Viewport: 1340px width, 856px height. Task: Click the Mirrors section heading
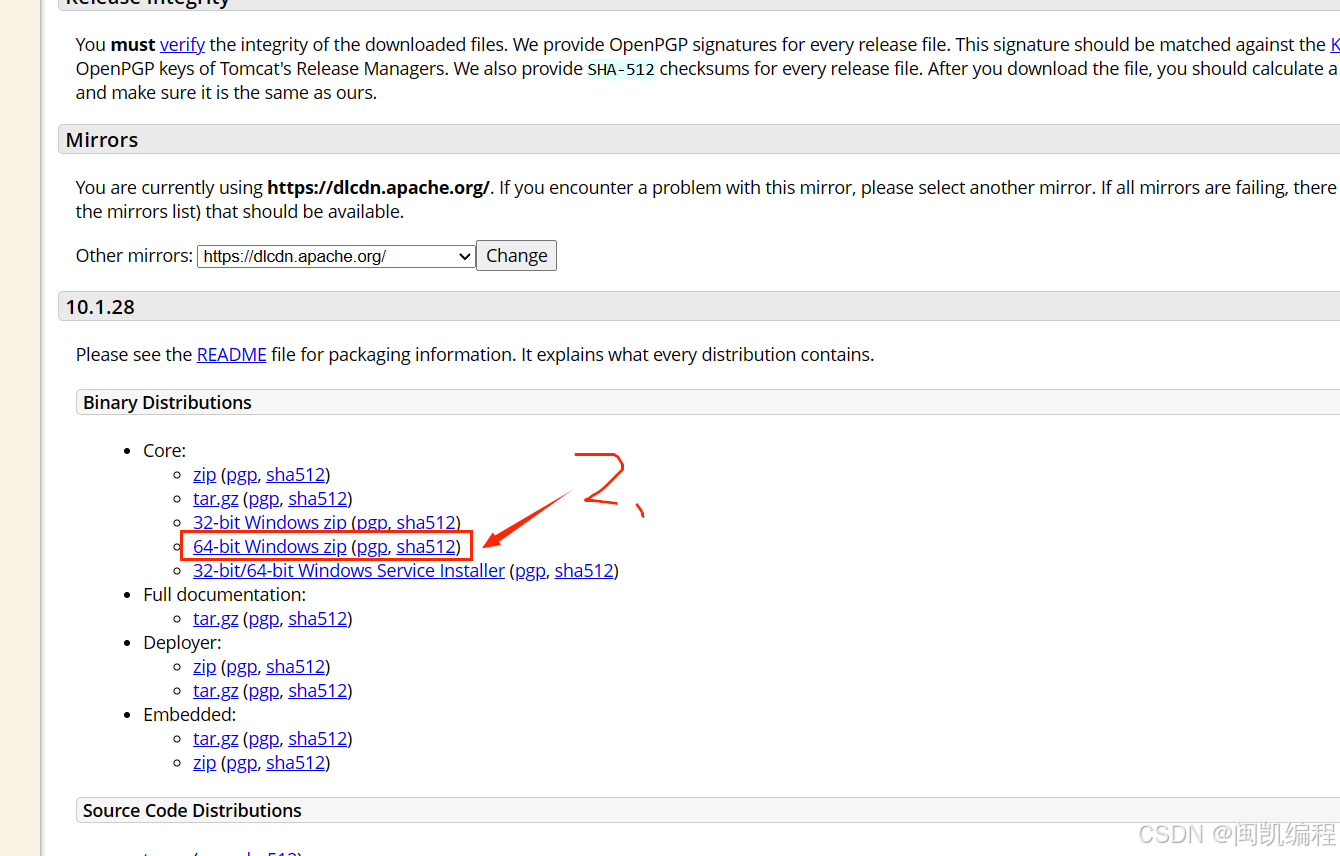pos(102,140)
